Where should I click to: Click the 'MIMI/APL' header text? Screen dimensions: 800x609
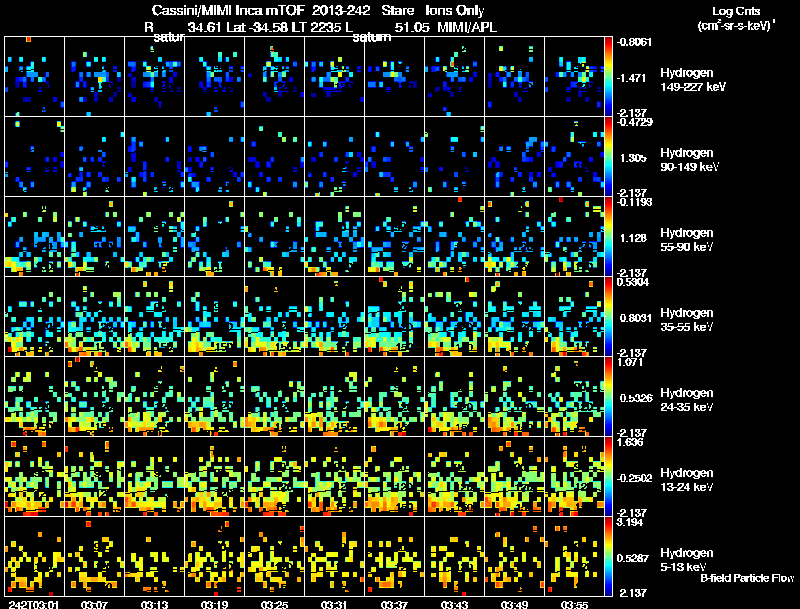(467, 28)
